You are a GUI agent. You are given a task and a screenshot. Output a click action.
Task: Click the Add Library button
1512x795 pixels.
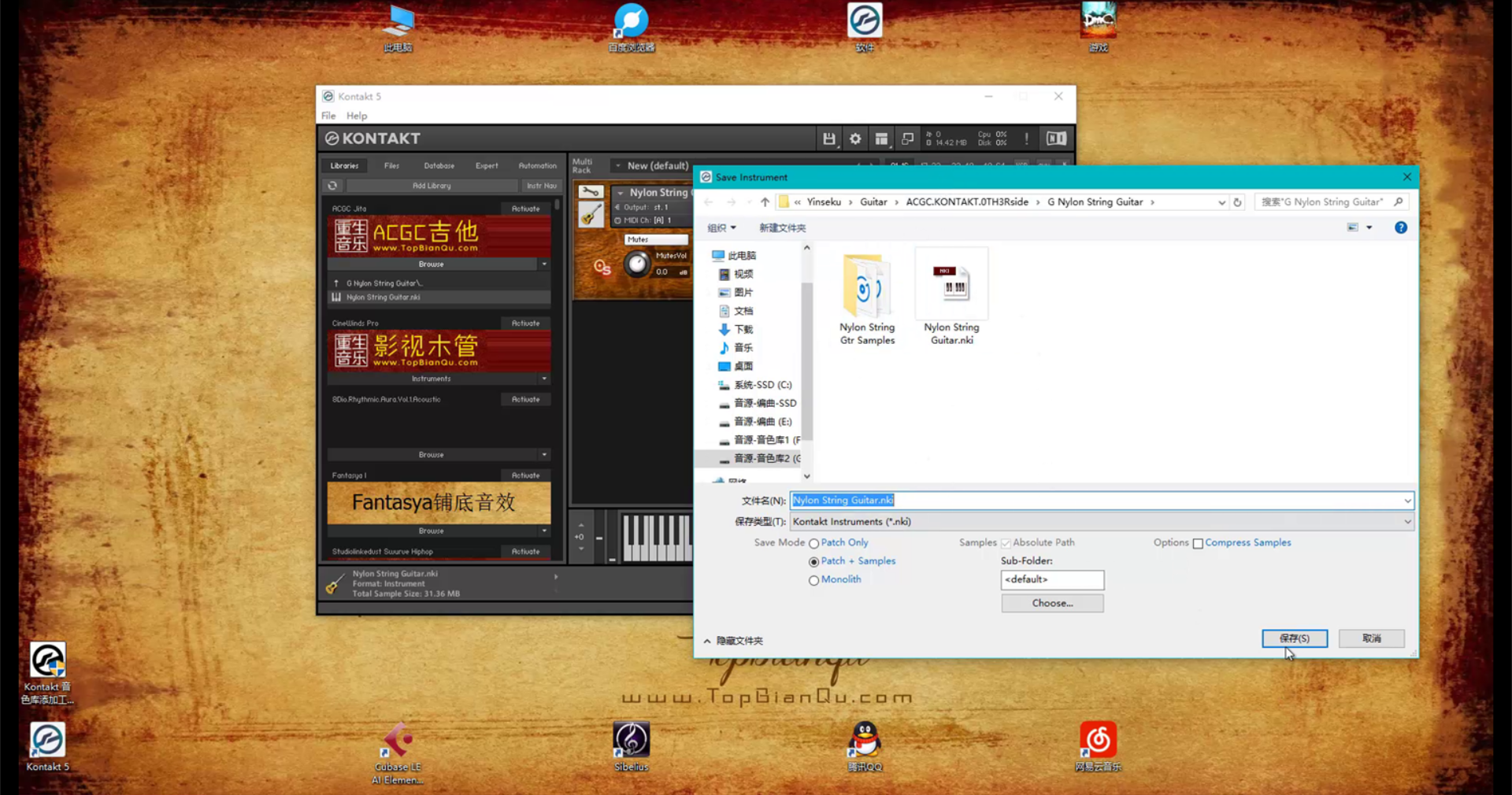[x=432, y=186]
